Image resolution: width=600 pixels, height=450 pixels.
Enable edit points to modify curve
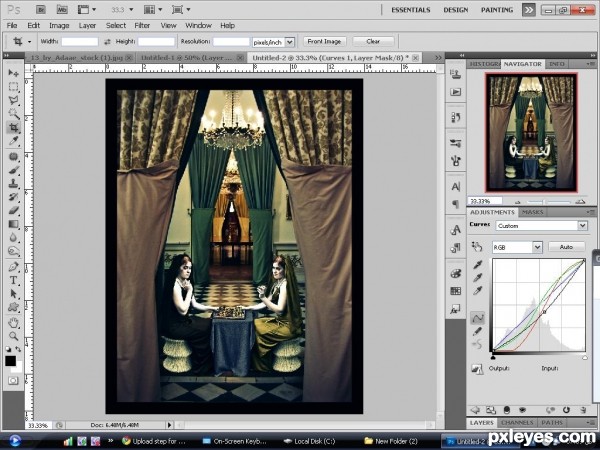pyautogui.click(x=478, y=318)
